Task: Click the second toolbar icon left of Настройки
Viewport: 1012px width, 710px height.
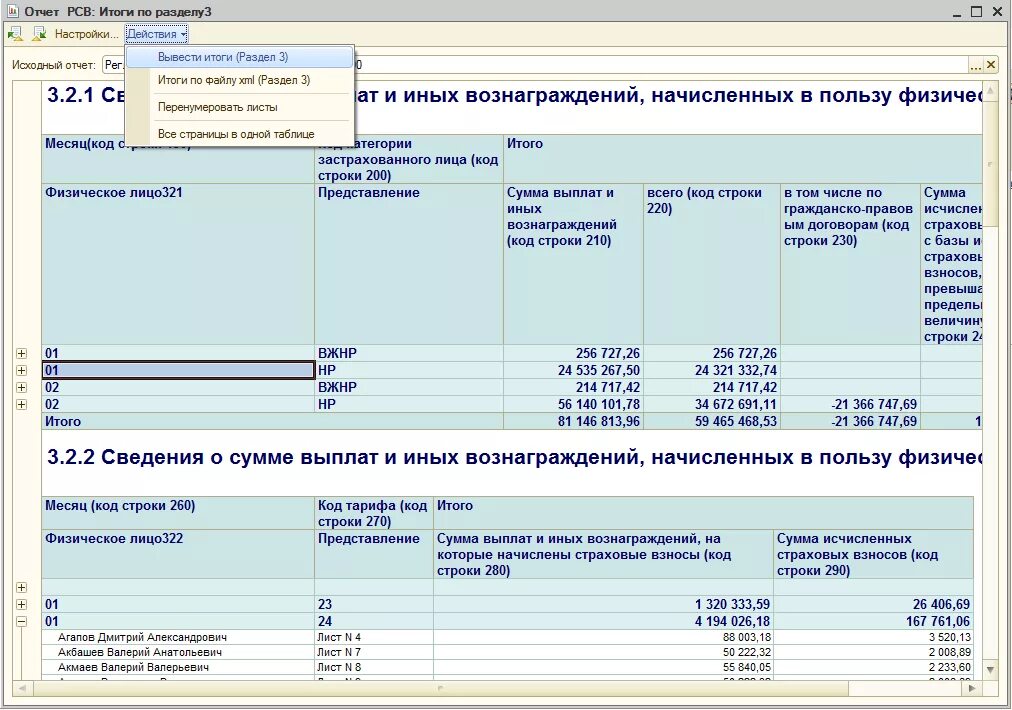Action: pyautogui.click(x=39, y=34)
